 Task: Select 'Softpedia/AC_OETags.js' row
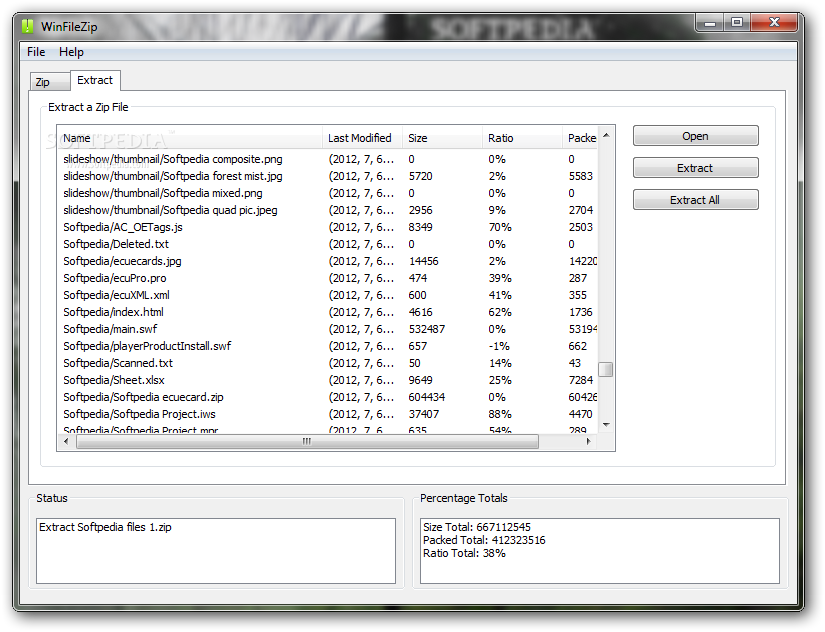[x=327, y=227]
